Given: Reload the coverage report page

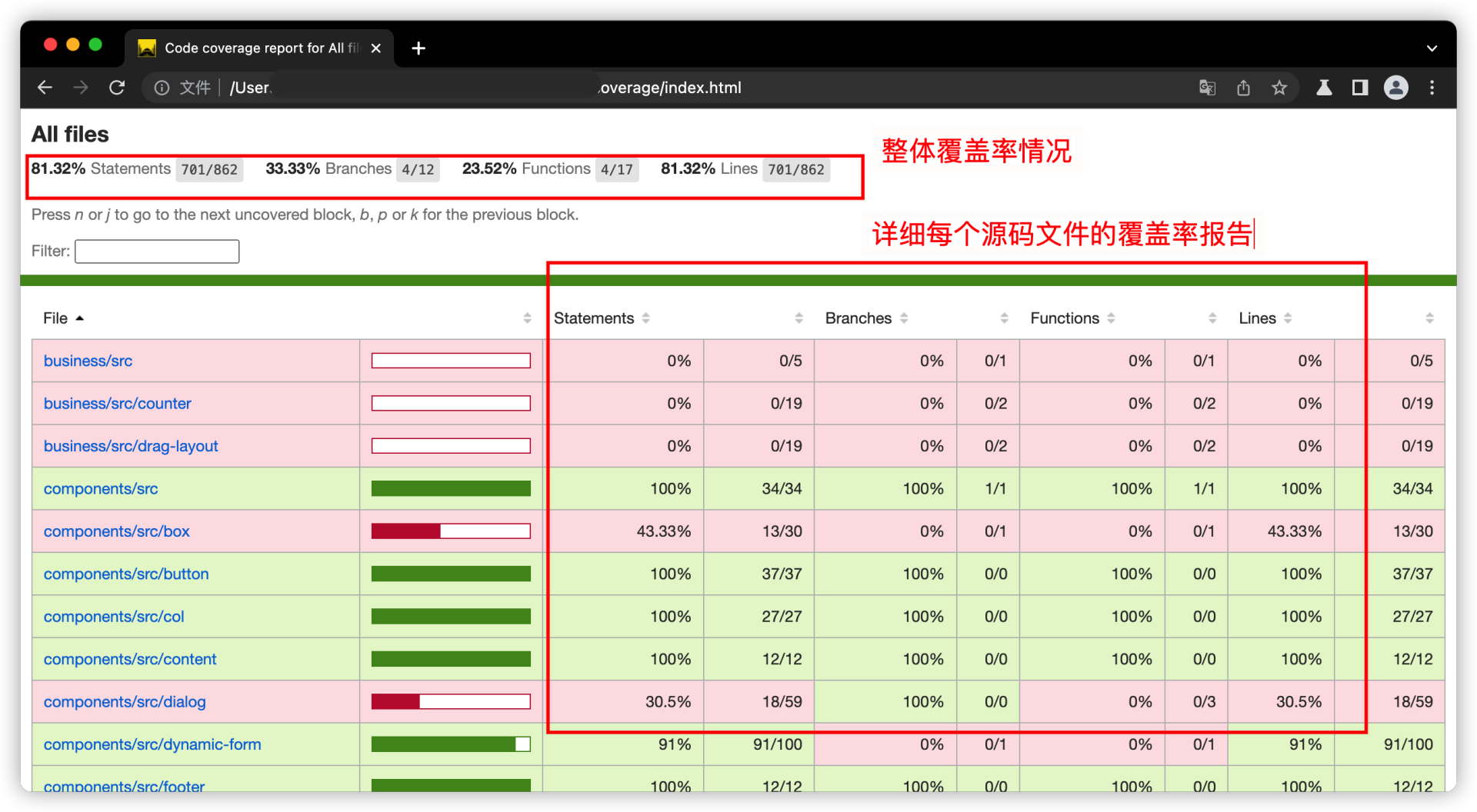Looking at the screenshot, I should [x=117, y=88].
